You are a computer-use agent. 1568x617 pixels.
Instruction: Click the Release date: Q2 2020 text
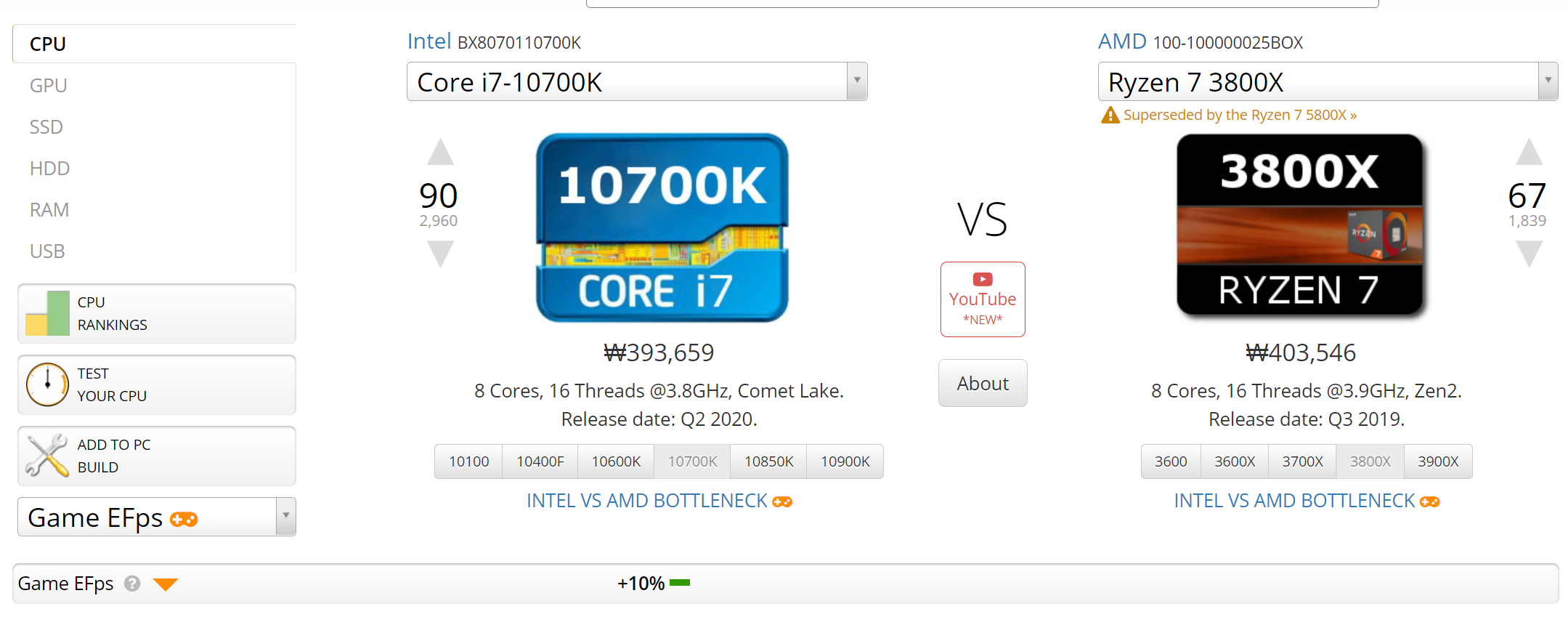click(x=659, y=419)
